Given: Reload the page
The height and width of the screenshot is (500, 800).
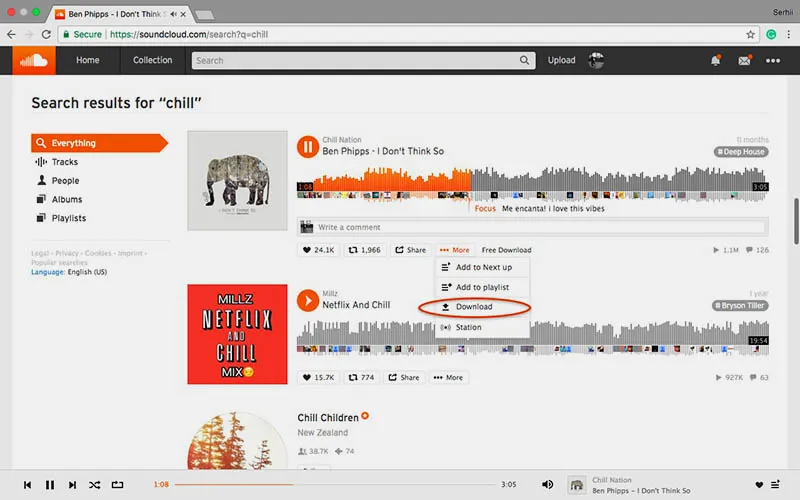Looking at the screenshot, I should pos(46,34).
